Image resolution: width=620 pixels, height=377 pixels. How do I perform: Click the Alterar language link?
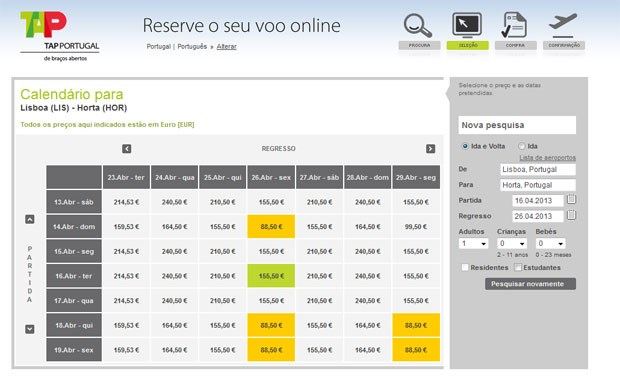pyautogui.click(x=227, y=47)
